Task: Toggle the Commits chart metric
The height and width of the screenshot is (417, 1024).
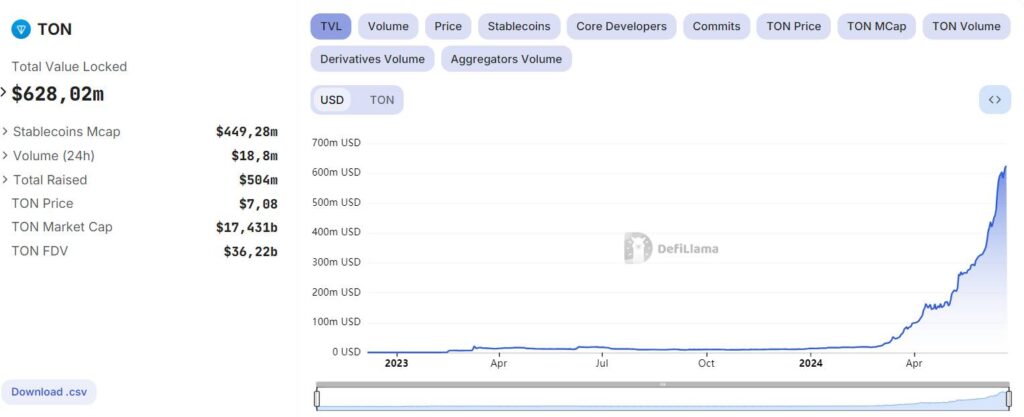Action: (716, 27)
